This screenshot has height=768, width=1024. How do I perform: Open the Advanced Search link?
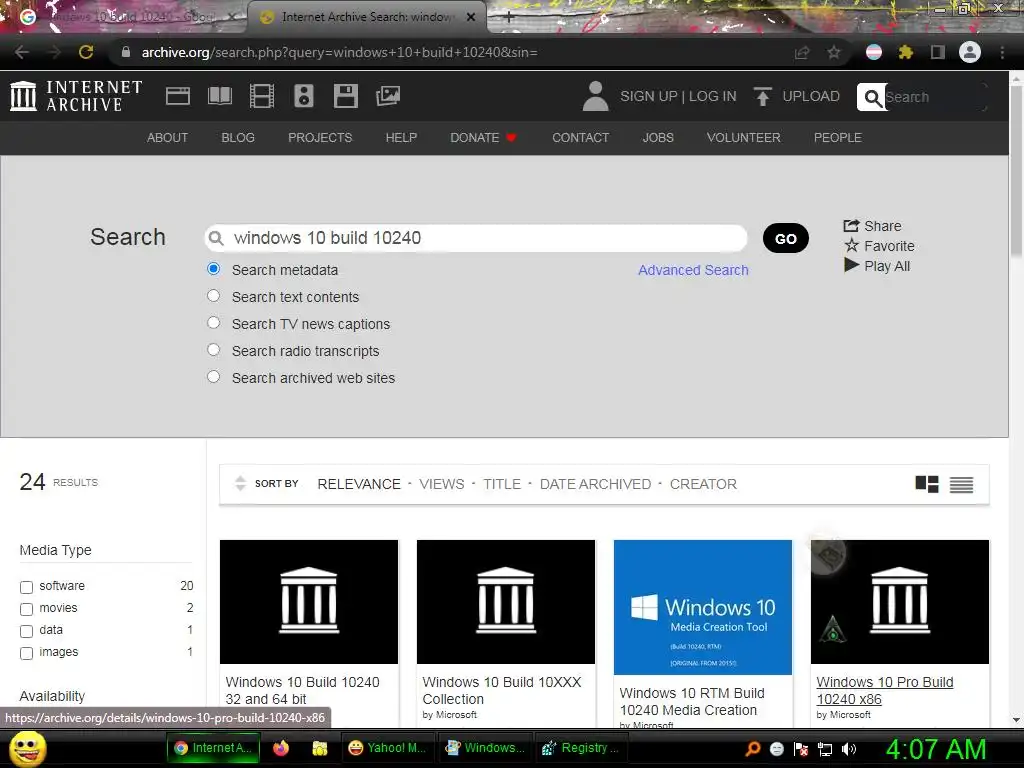693,270
